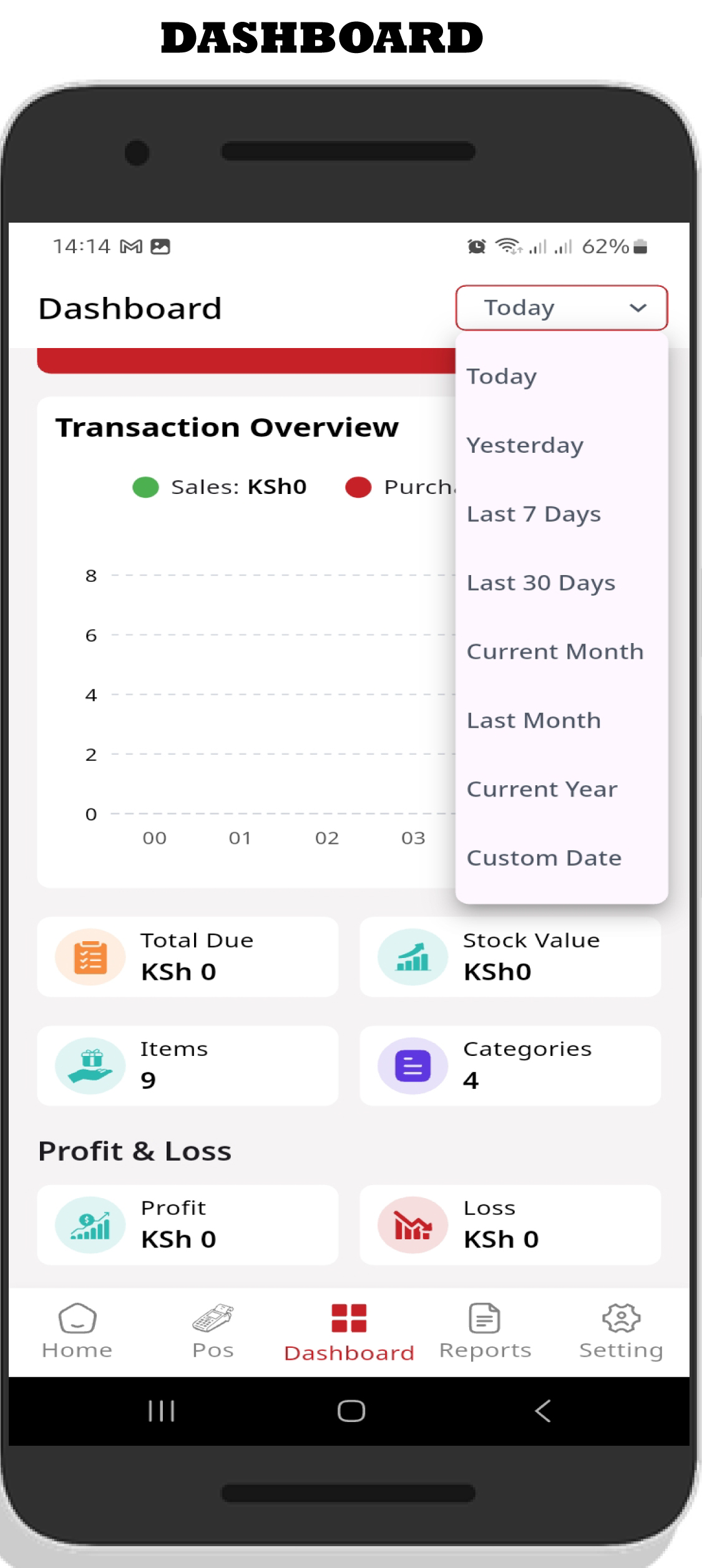This screenshot has height=1568, width=702.
Task: Click the green Sales legend dot
Action: pyautogui.click(x=146, y=487)
